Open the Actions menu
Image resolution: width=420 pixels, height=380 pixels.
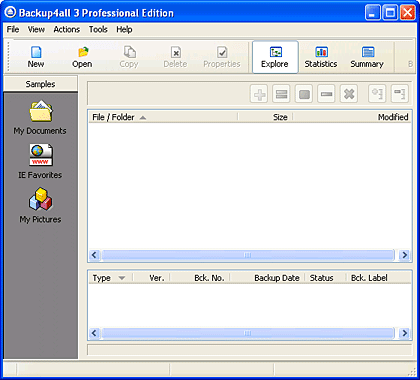(x=67, y=29)
